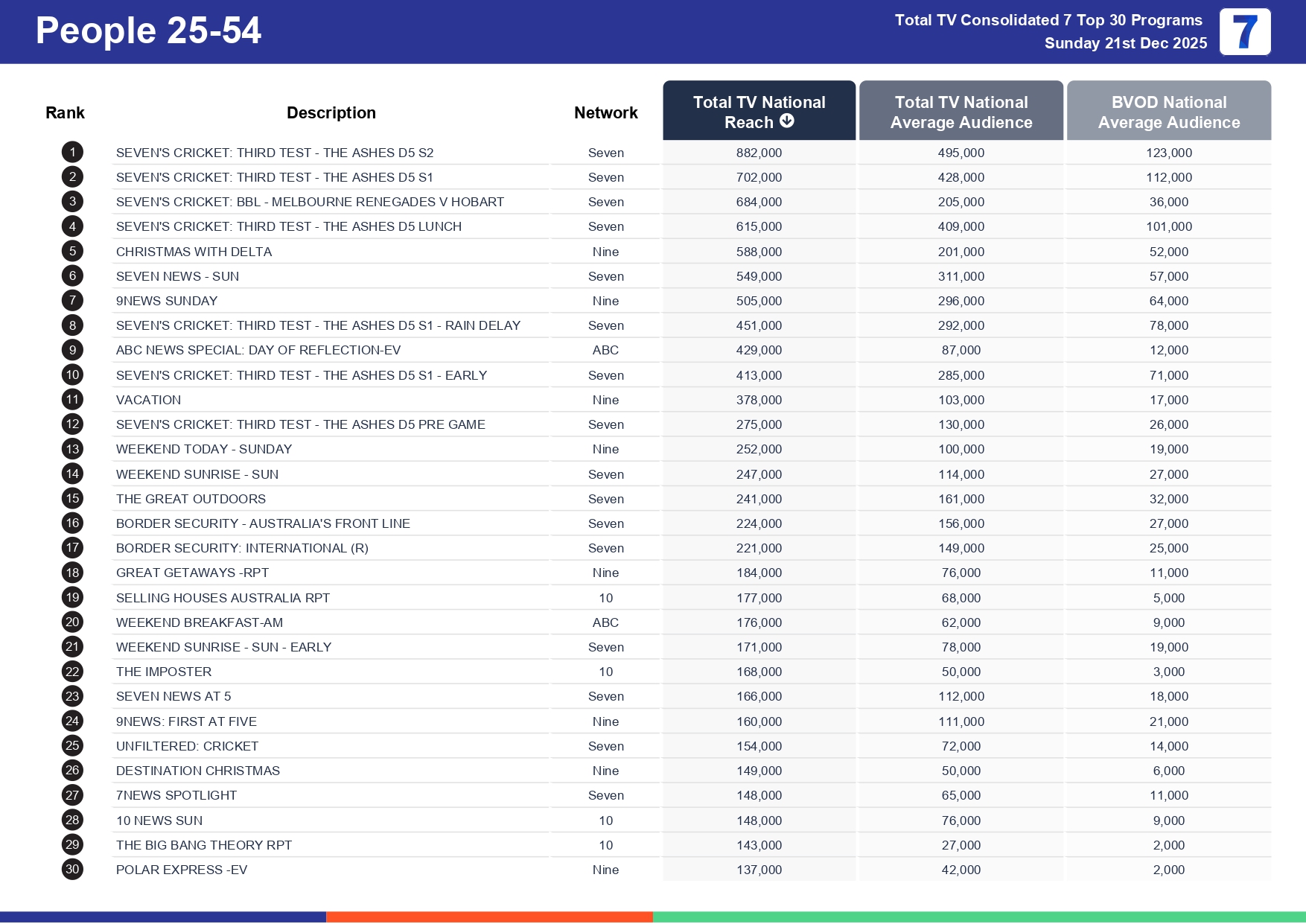
Task: Select the row for CHRISTMAS WITH DELTA
Action: pos(197,251)
